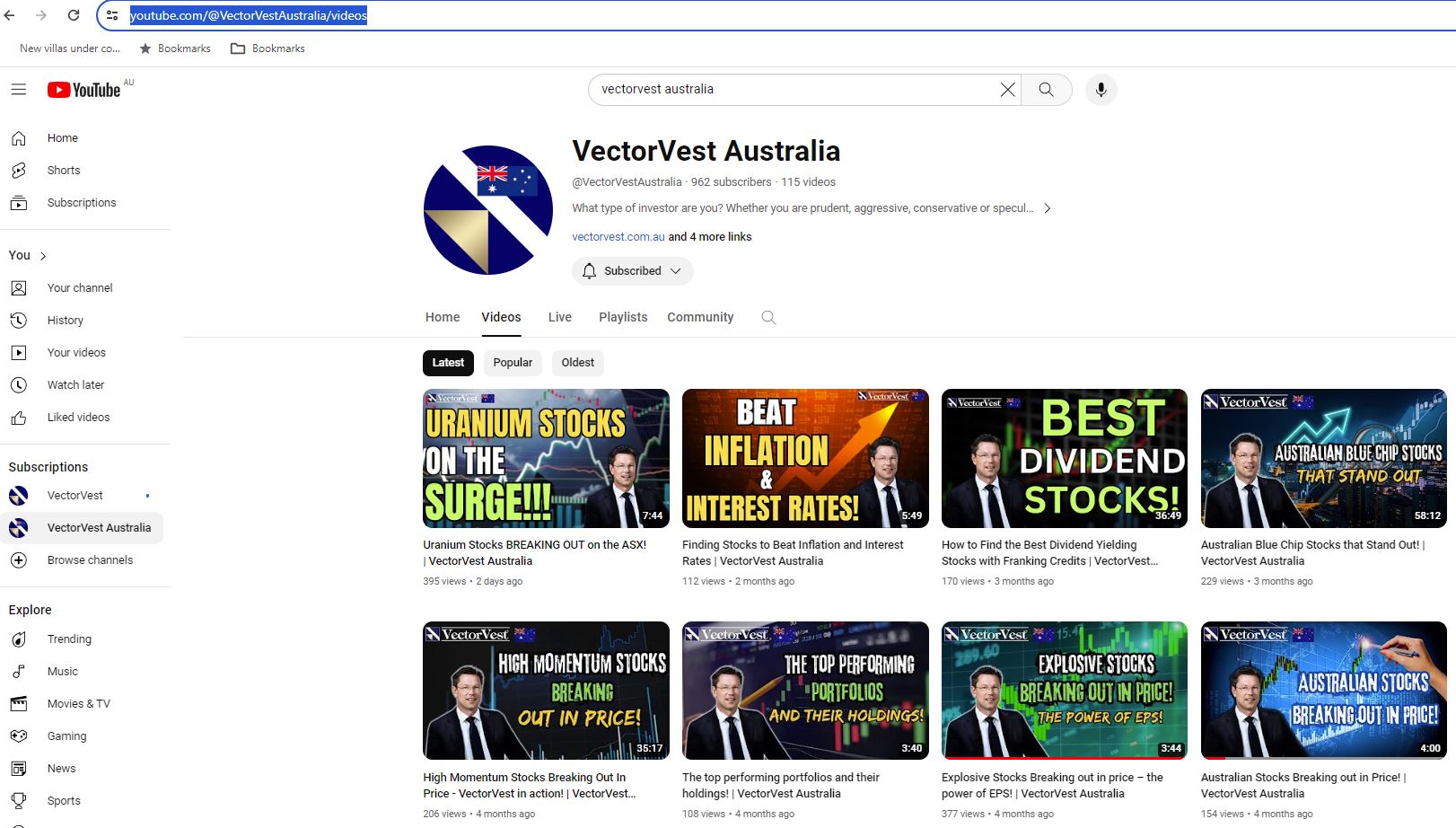Open title Australian Blue Chip Stocks that Stand Out
The height and width of the screenshot is (828, 1456).
1313,553
